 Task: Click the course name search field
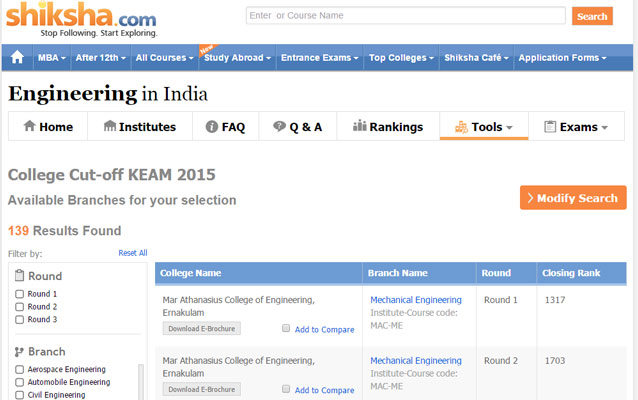(405, 16)
